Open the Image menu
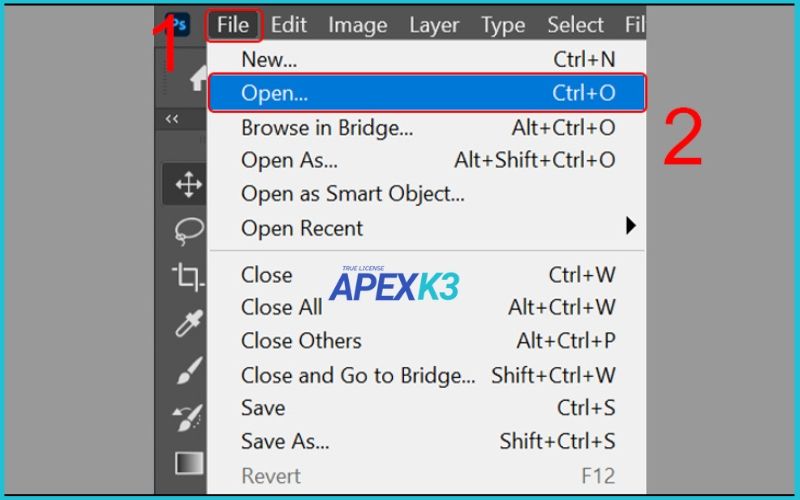 [x=358, y=25]
